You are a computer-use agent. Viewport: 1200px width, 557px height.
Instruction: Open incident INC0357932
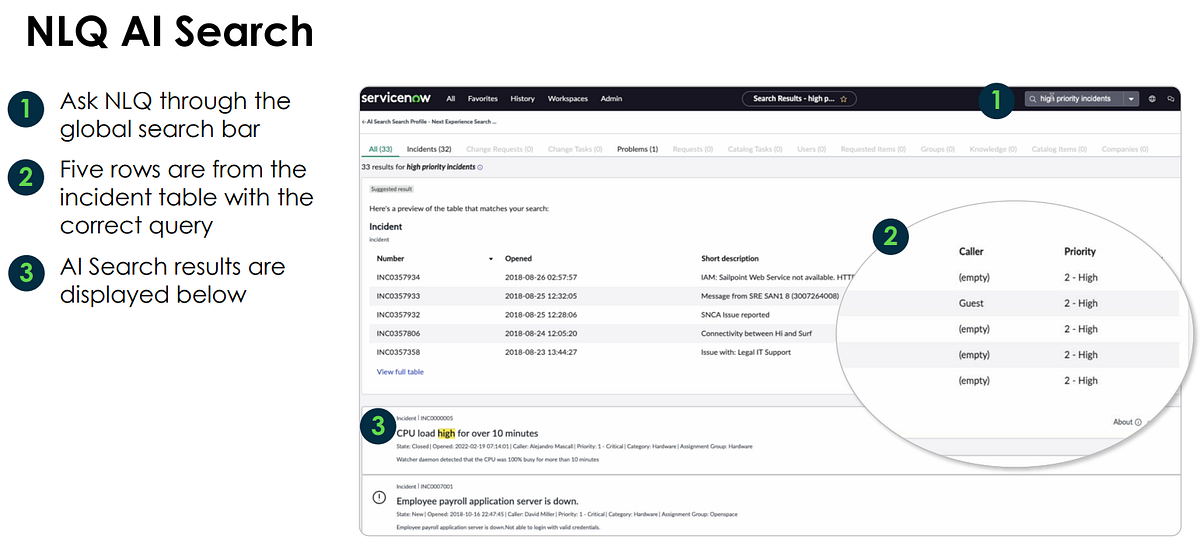pyautogui.click(x=398, y=315)
